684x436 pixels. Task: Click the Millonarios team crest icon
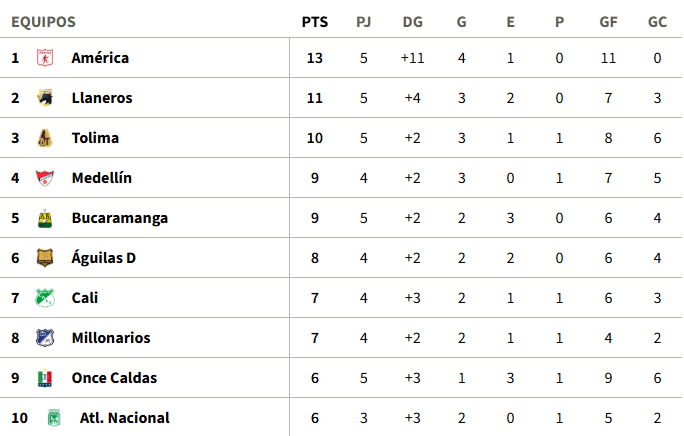click(x=45, y=338)
